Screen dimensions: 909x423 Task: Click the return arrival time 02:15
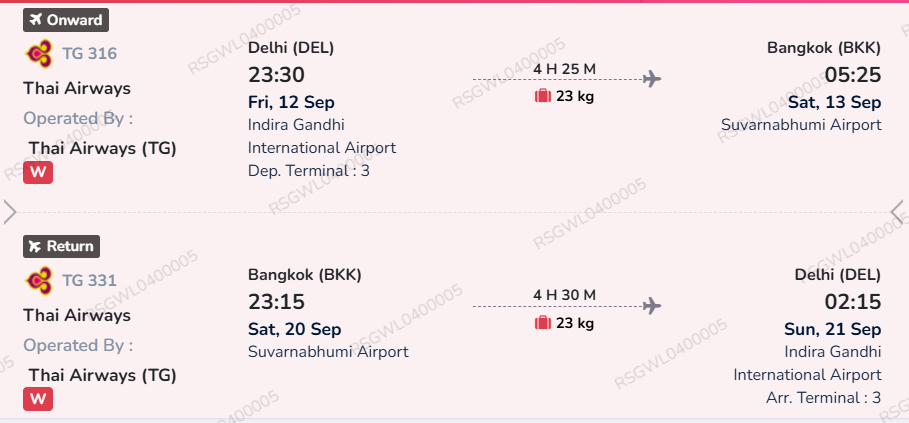tap(852, 302)
